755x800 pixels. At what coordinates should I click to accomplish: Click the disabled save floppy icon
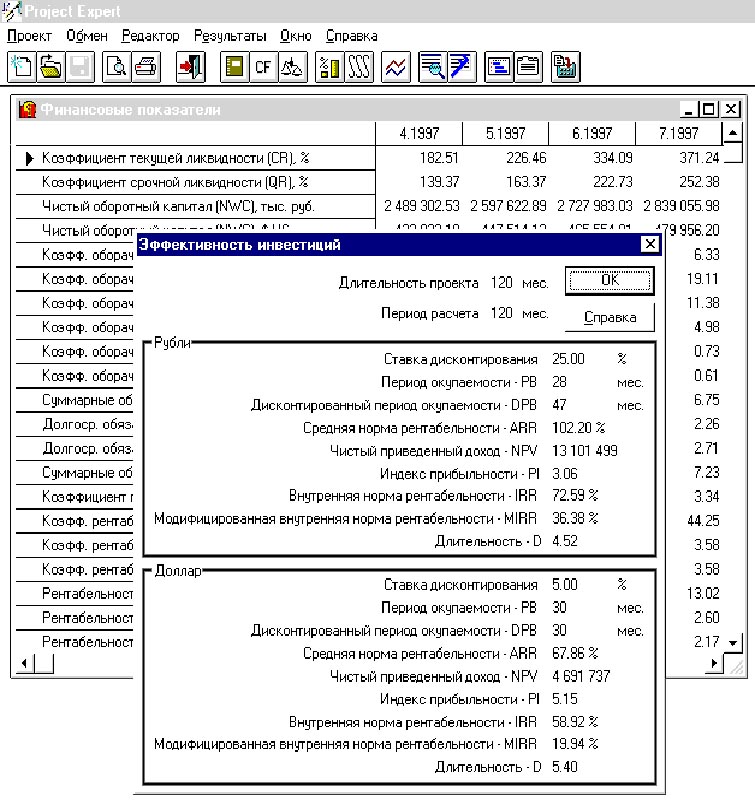point(80,67)
